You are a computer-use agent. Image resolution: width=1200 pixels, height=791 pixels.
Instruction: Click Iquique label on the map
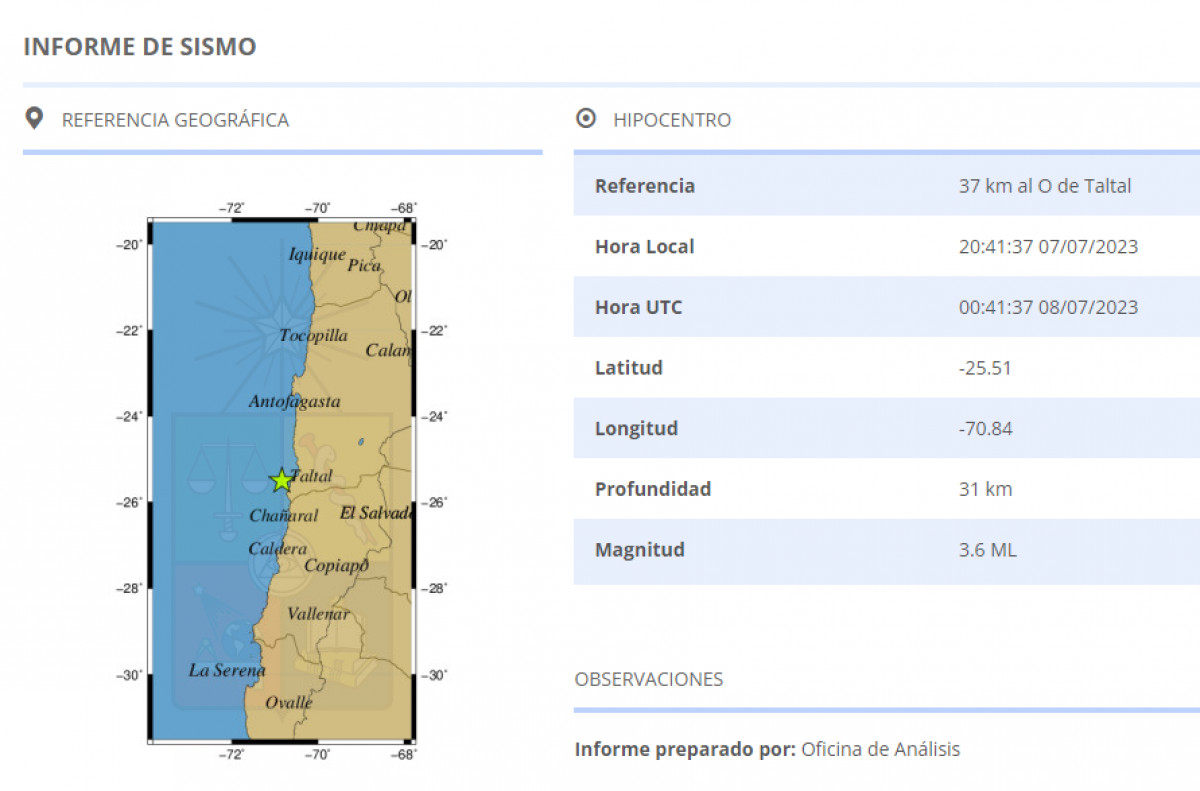click(x=317, y=254)
